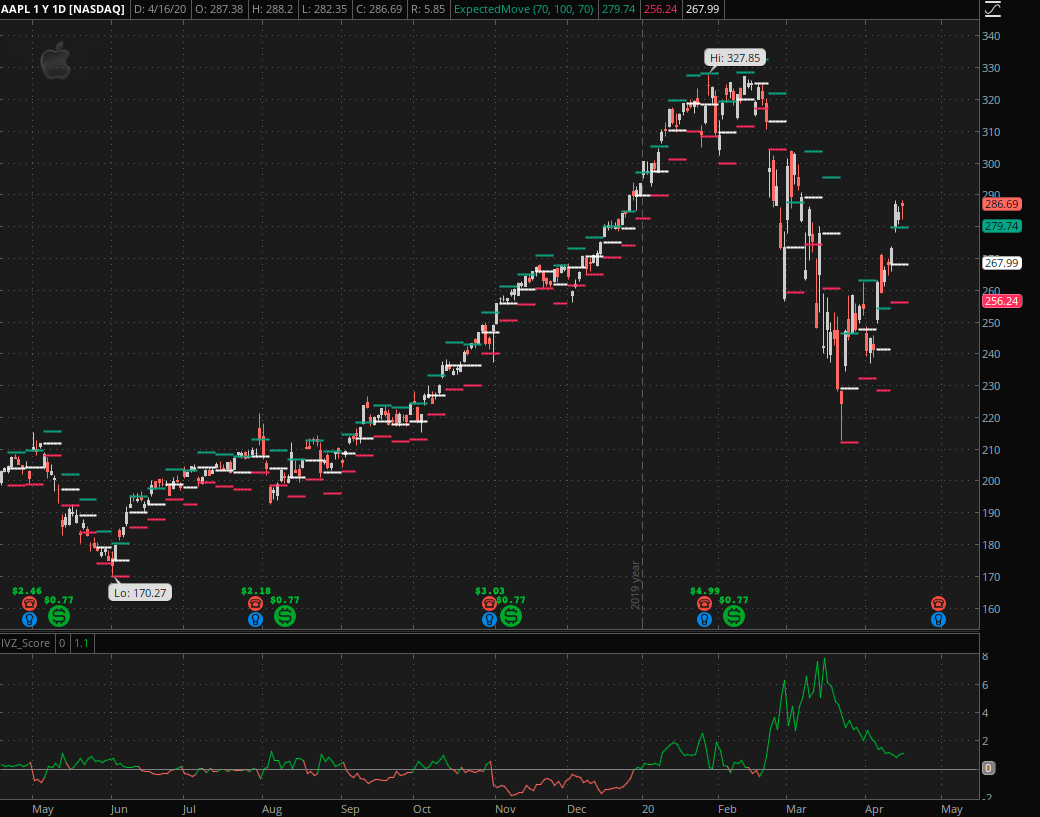Click the 286.69 last price axis label
This screenshot has height=817, width=1040.
[x=1002, y=204]
